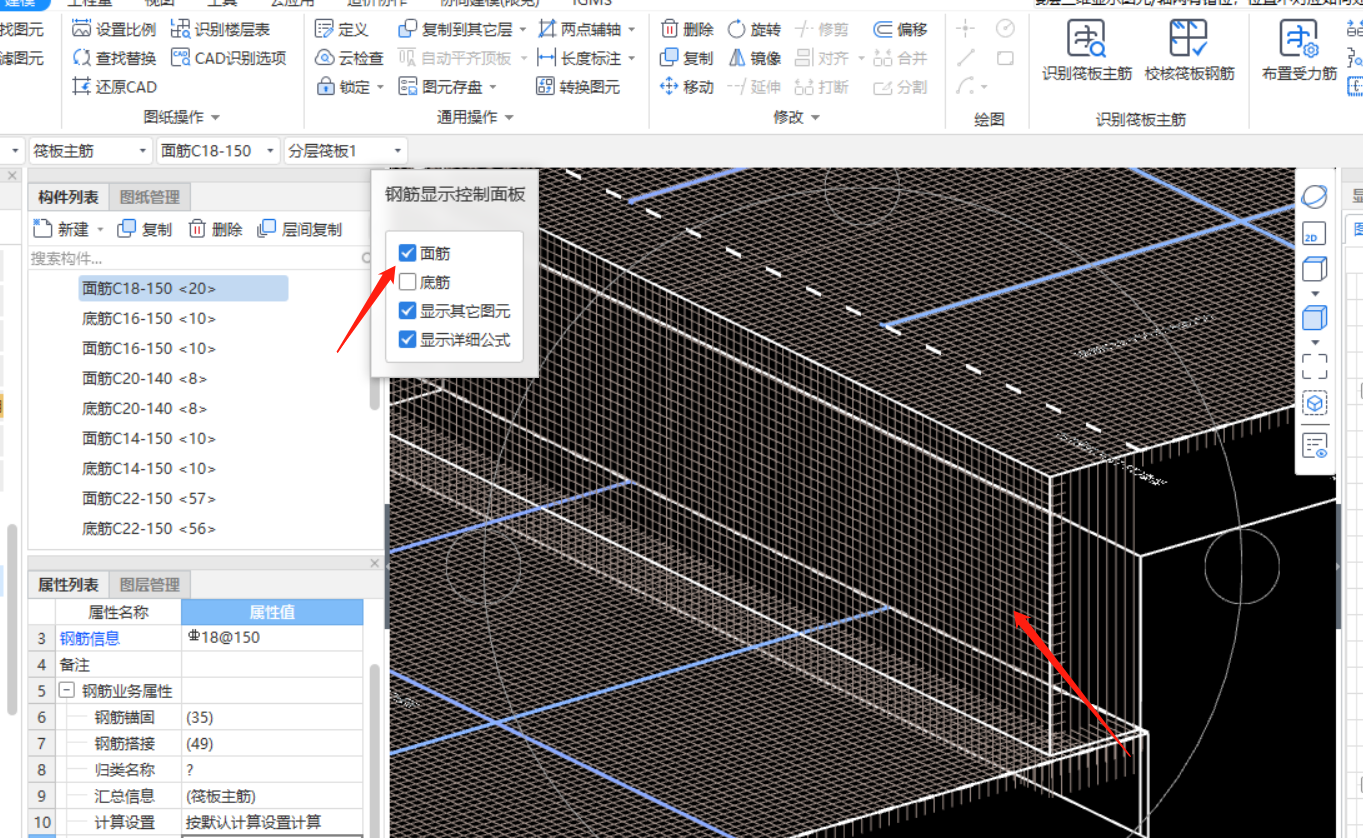1363x838 pixels.
Task: Click the dashed-corner full screen fit icon
Action: (x=1315, y=366)
